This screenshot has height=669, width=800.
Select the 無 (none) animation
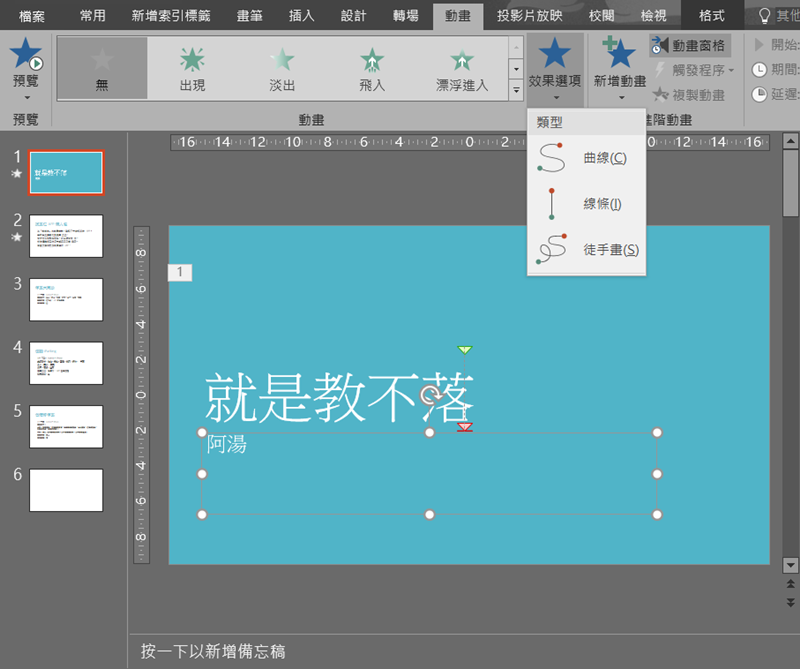102,68
